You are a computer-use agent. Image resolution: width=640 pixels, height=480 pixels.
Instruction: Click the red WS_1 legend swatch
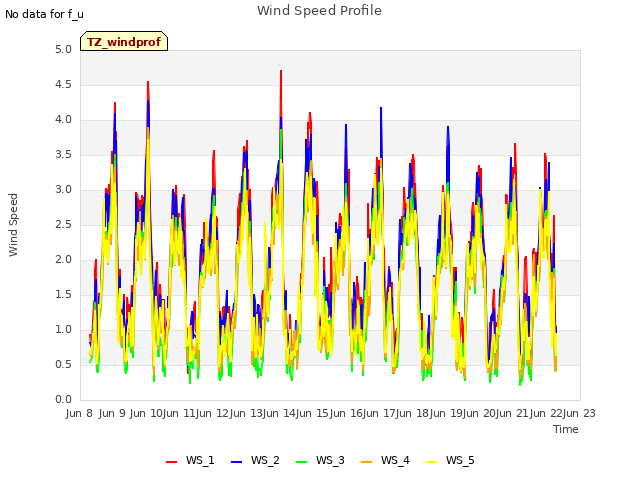coord(171,462)
